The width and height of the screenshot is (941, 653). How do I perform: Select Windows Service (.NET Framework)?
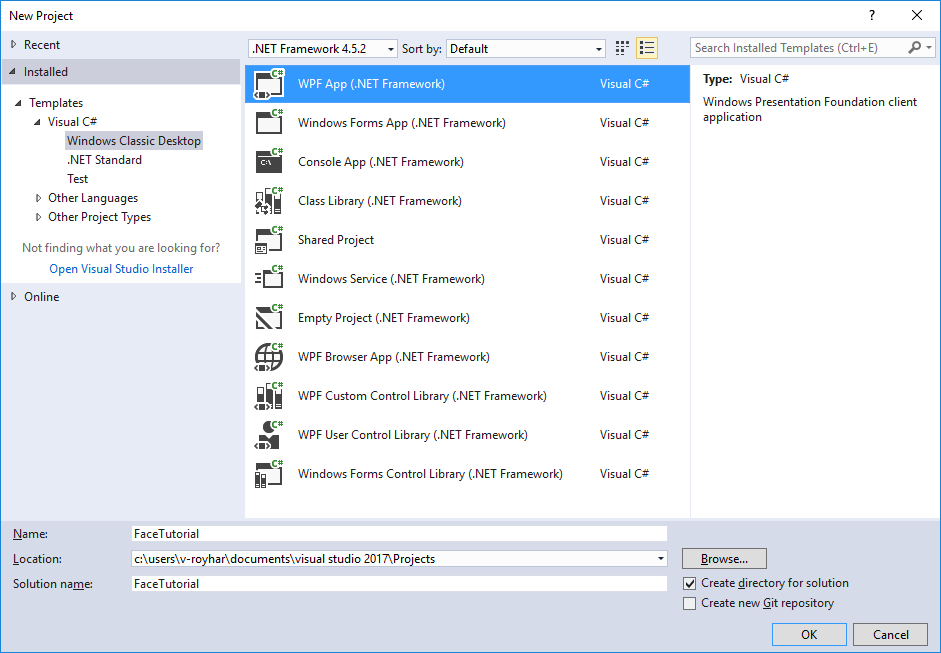[467, 279]
